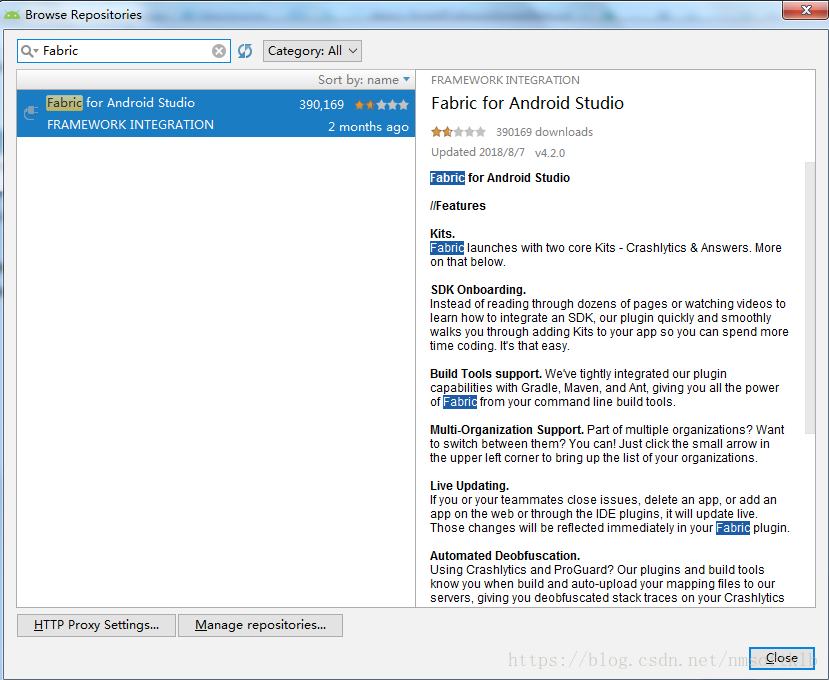The height and width of the screenshot is (680, 829).
Task: Reload the plugin repository list
Action: coord(245,51)
